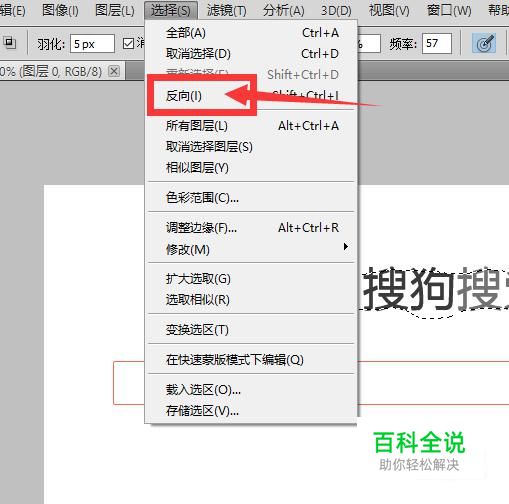Screen dimensions: 509x504
Task: Choose 相似图层(Y)
Action: [x=252, y=168]
